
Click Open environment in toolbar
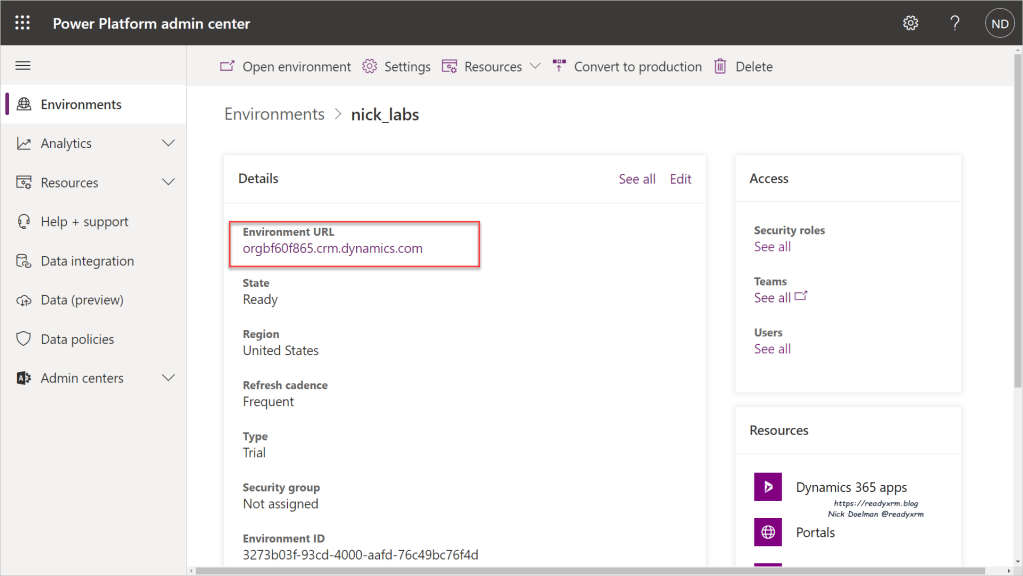286,67
